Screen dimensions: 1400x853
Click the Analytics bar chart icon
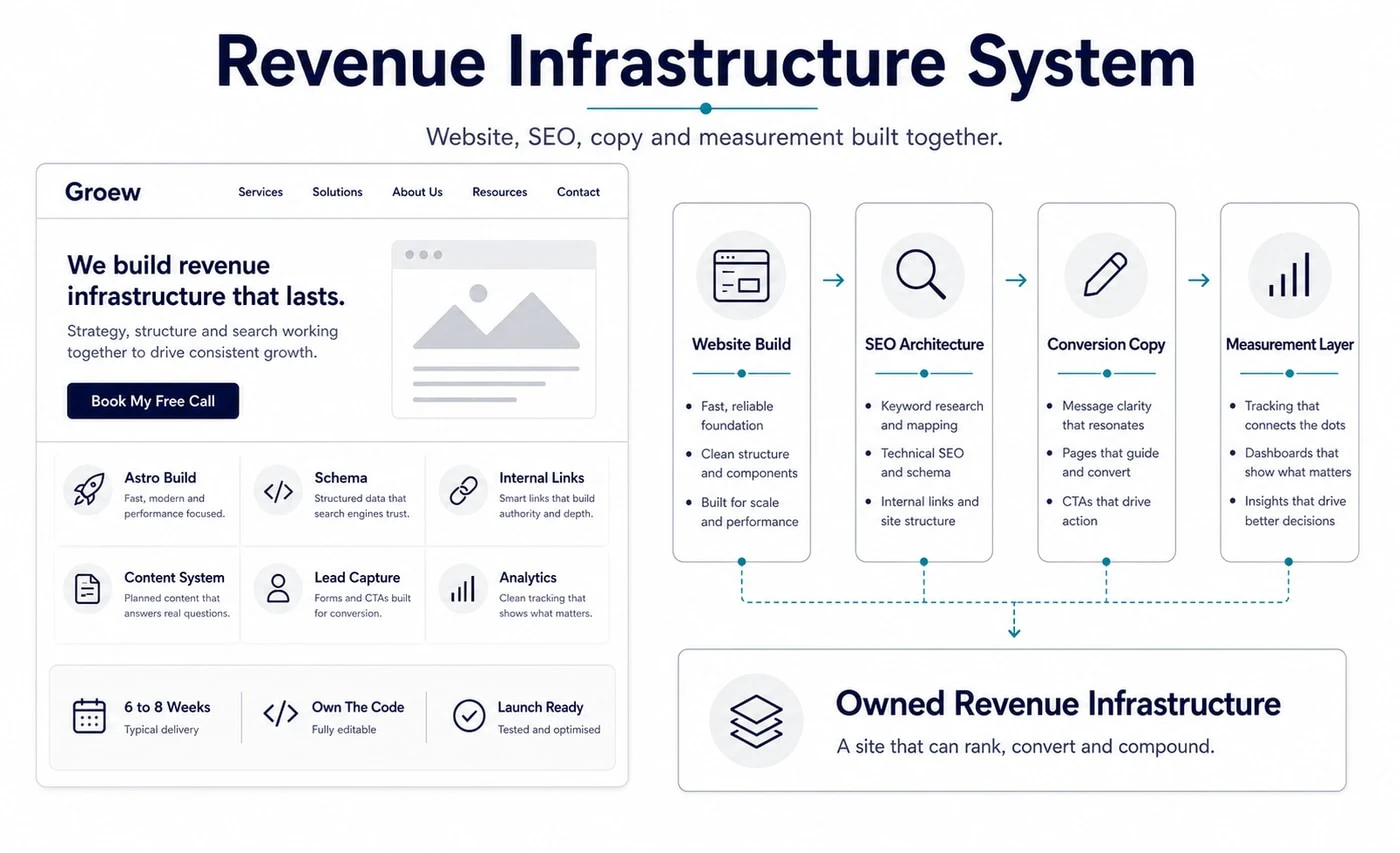[x=463, y=589]
